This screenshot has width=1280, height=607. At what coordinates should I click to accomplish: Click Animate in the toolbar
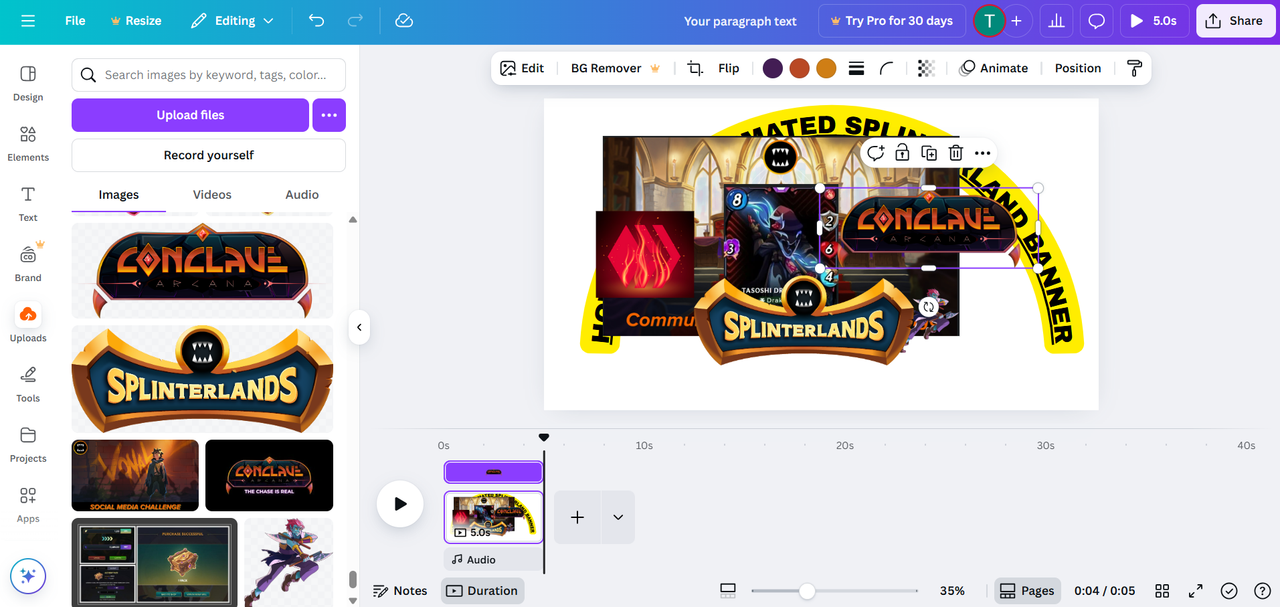[x=994, y=68]
